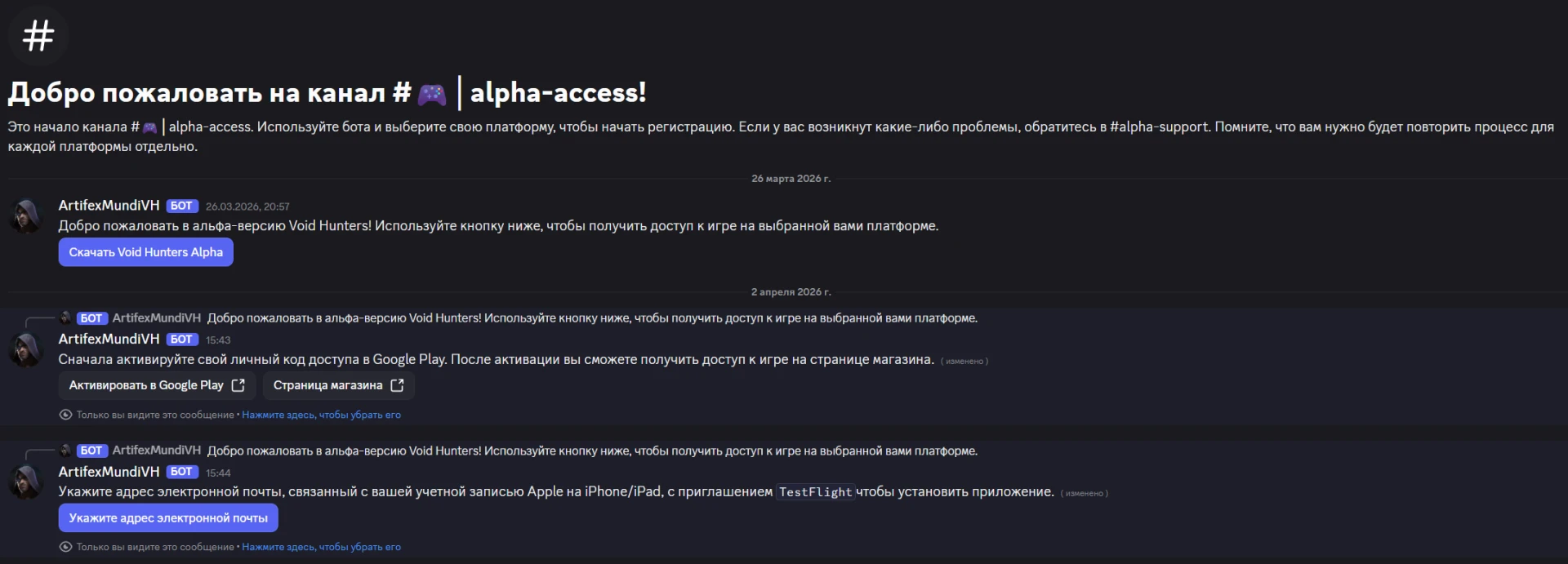
Task: Dismiss the 15:43 message via «Нажмите здесь, чтобы убрать его»
Action: pyautogui.click(x=321, y=415)
